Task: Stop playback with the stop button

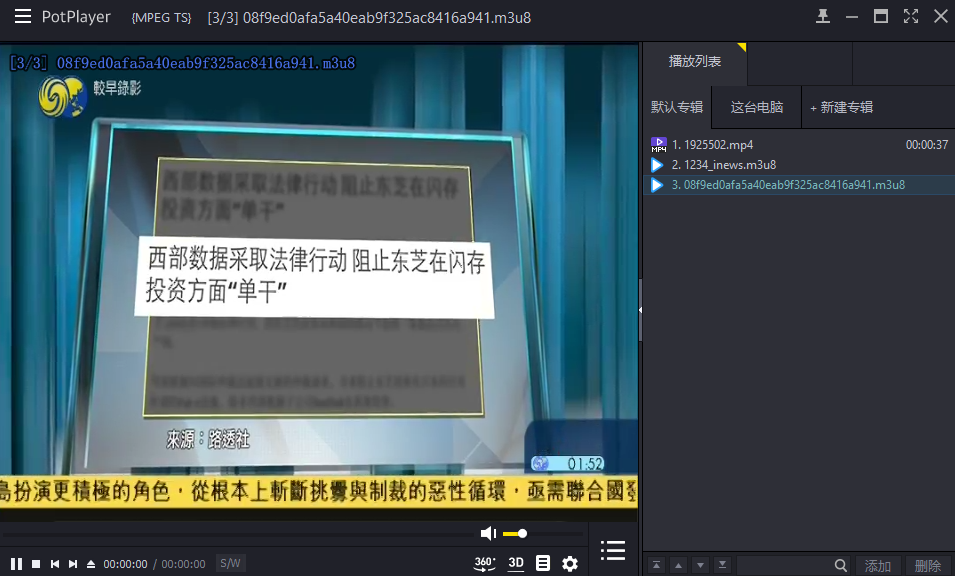Action: click(x=36, y=564)
